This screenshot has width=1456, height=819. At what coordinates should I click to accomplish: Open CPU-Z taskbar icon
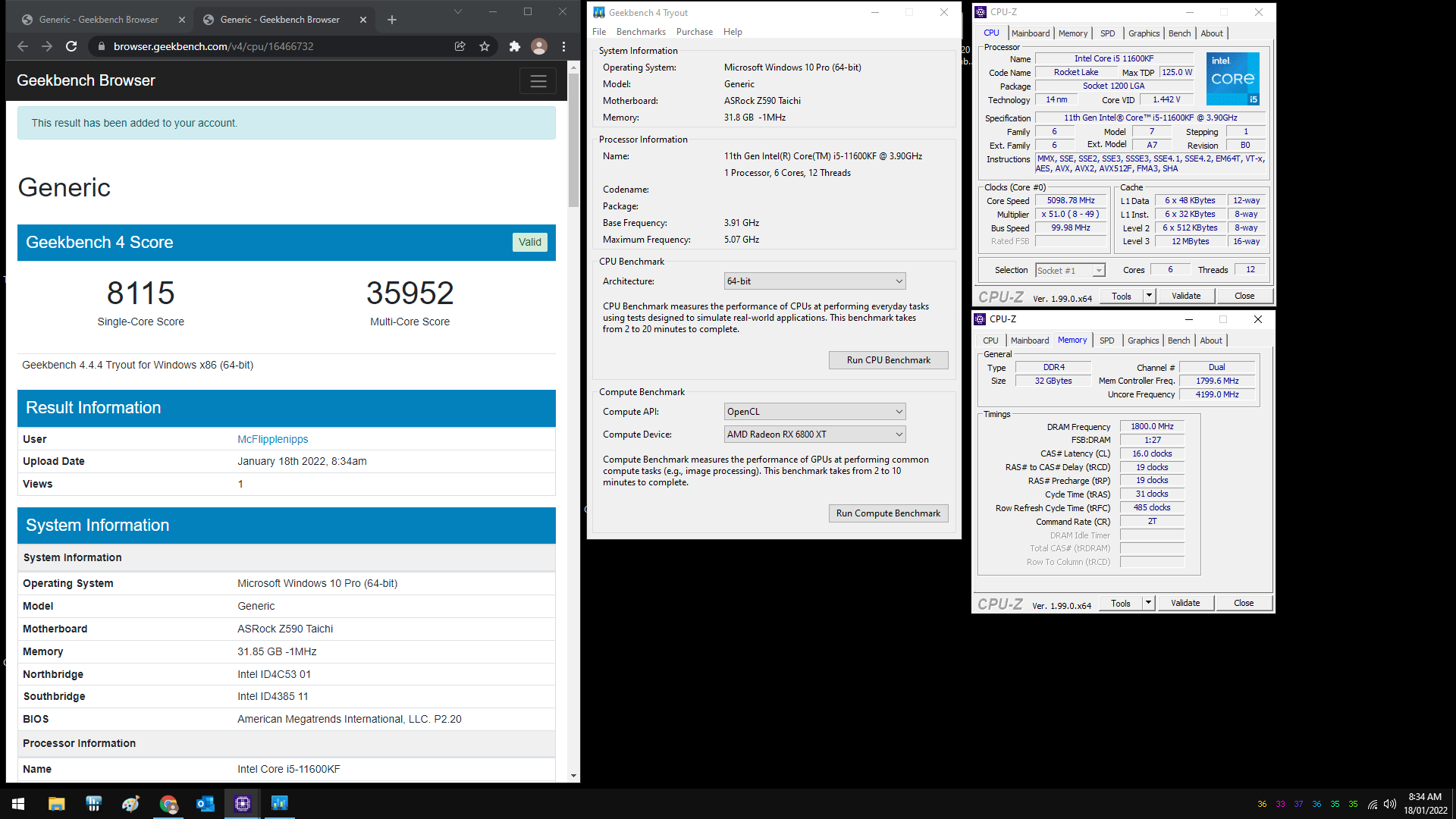click(243, 804)
